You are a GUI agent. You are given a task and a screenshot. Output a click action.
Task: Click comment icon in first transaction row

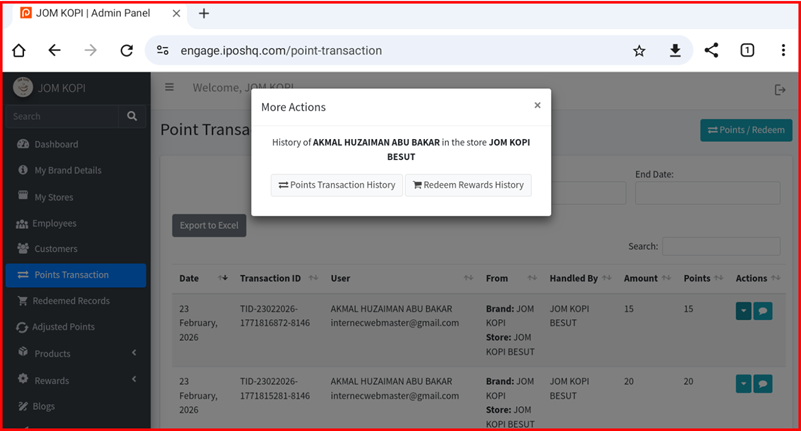[x=763, y=311]
